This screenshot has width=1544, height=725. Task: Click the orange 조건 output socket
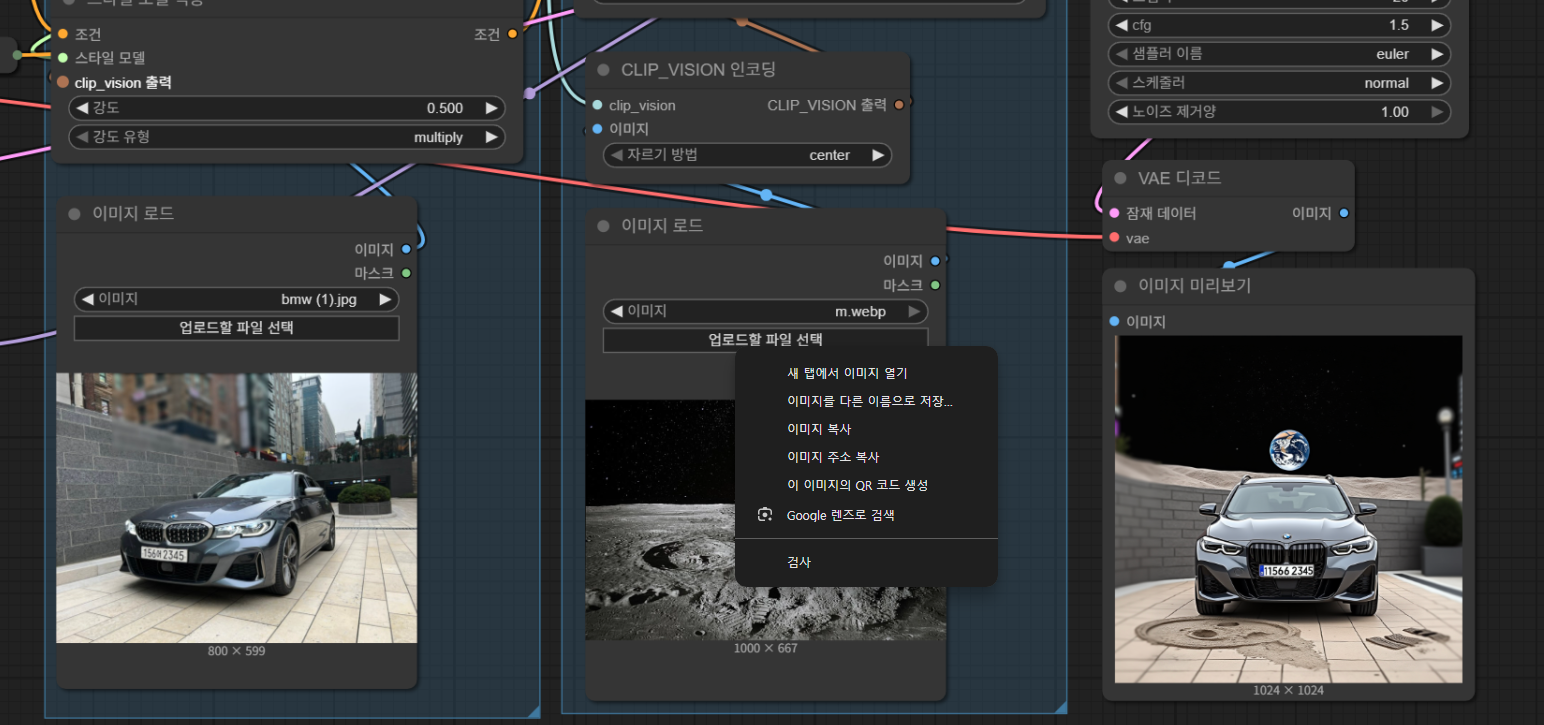click(512, 34)
